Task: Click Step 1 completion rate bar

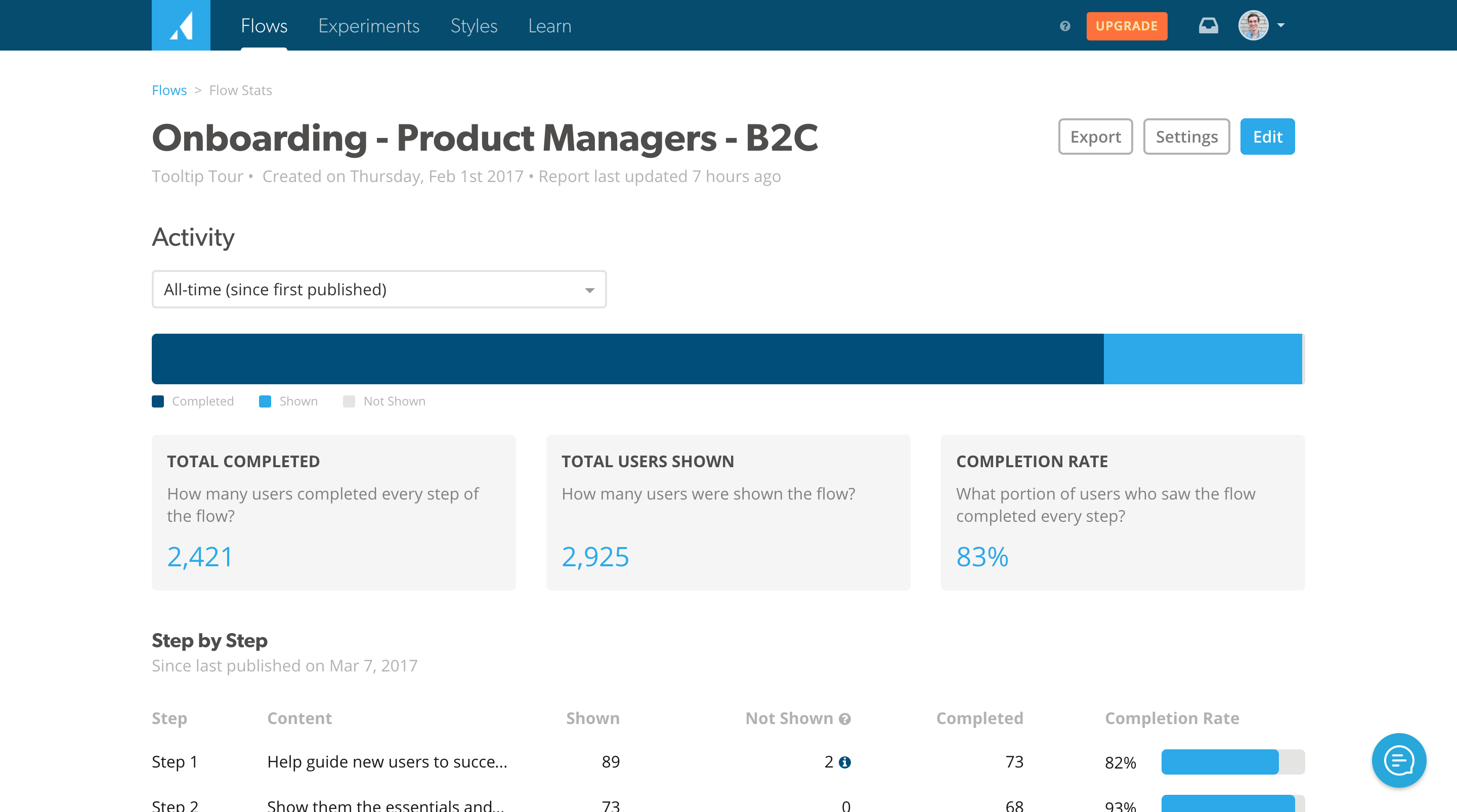Action: point(1232,761)
